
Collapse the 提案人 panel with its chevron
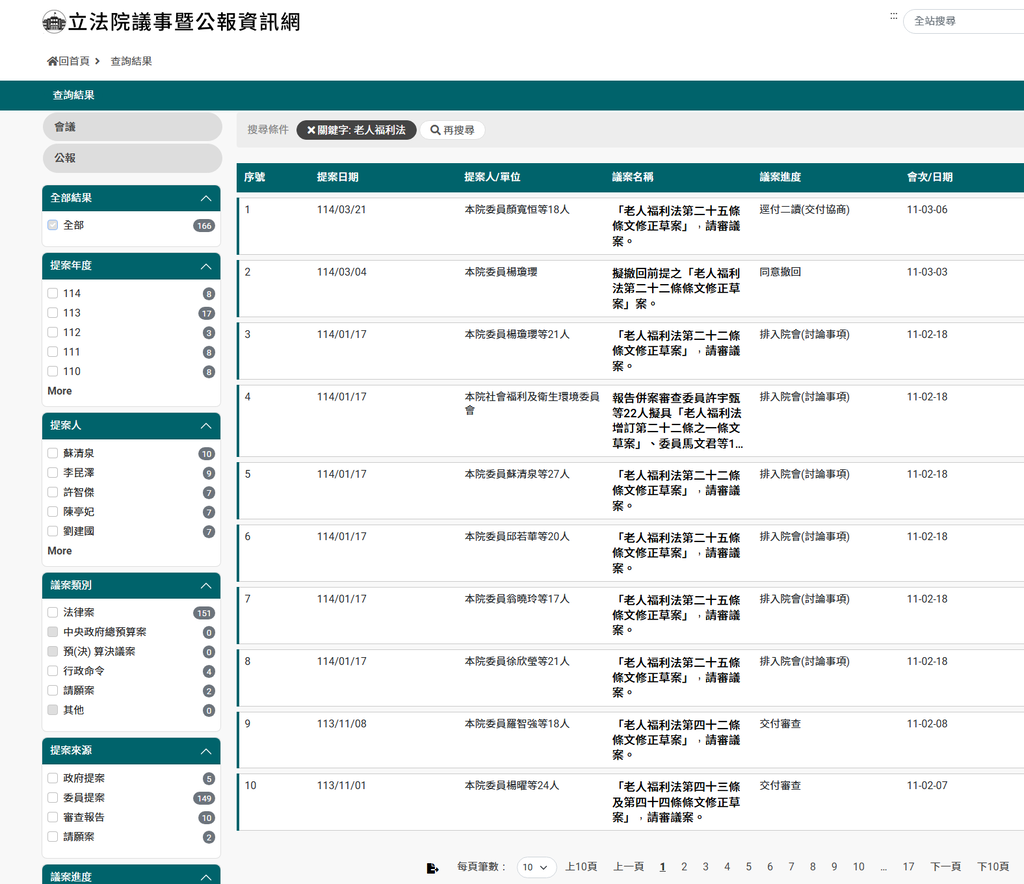[x=204, y=425]
